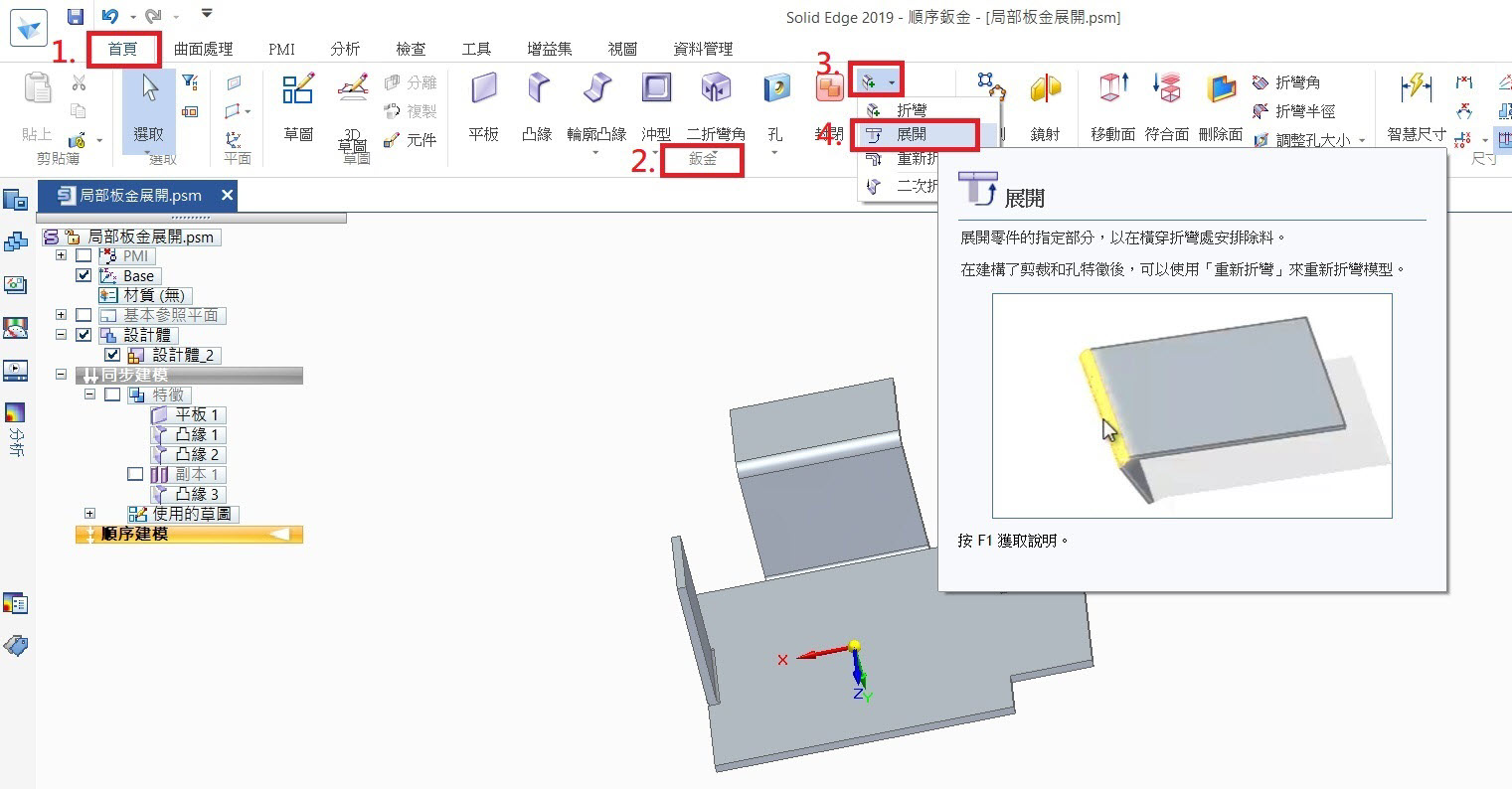Click the 凸緣 flange icon
Screen dimensions: 1512x789
coord(538,87)
